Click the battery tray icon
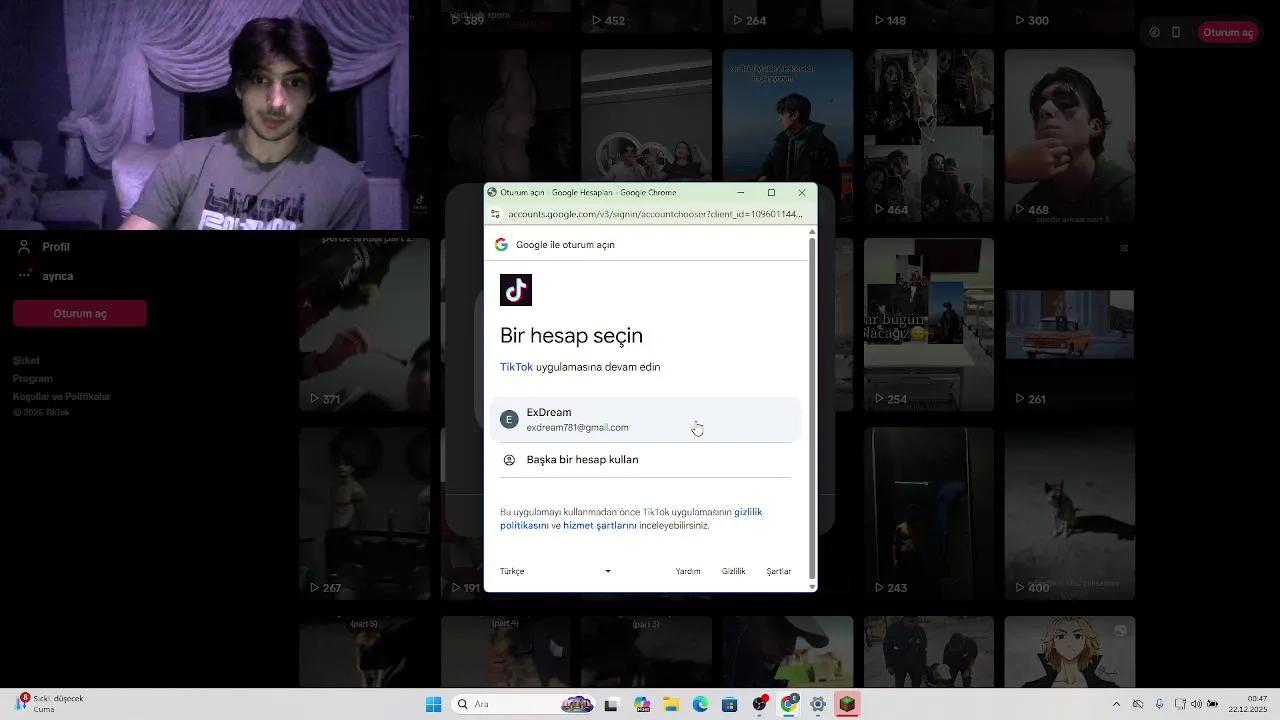The height and width of the screenshot is (720, 1280). (x=1213, y=704)
